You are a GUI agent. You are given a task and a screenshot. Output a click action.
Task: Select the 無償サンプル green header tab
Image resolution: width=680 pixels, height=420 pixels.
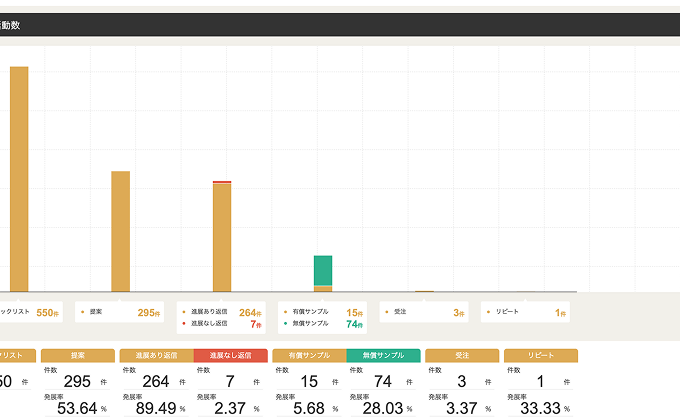(x=383, y=355)
